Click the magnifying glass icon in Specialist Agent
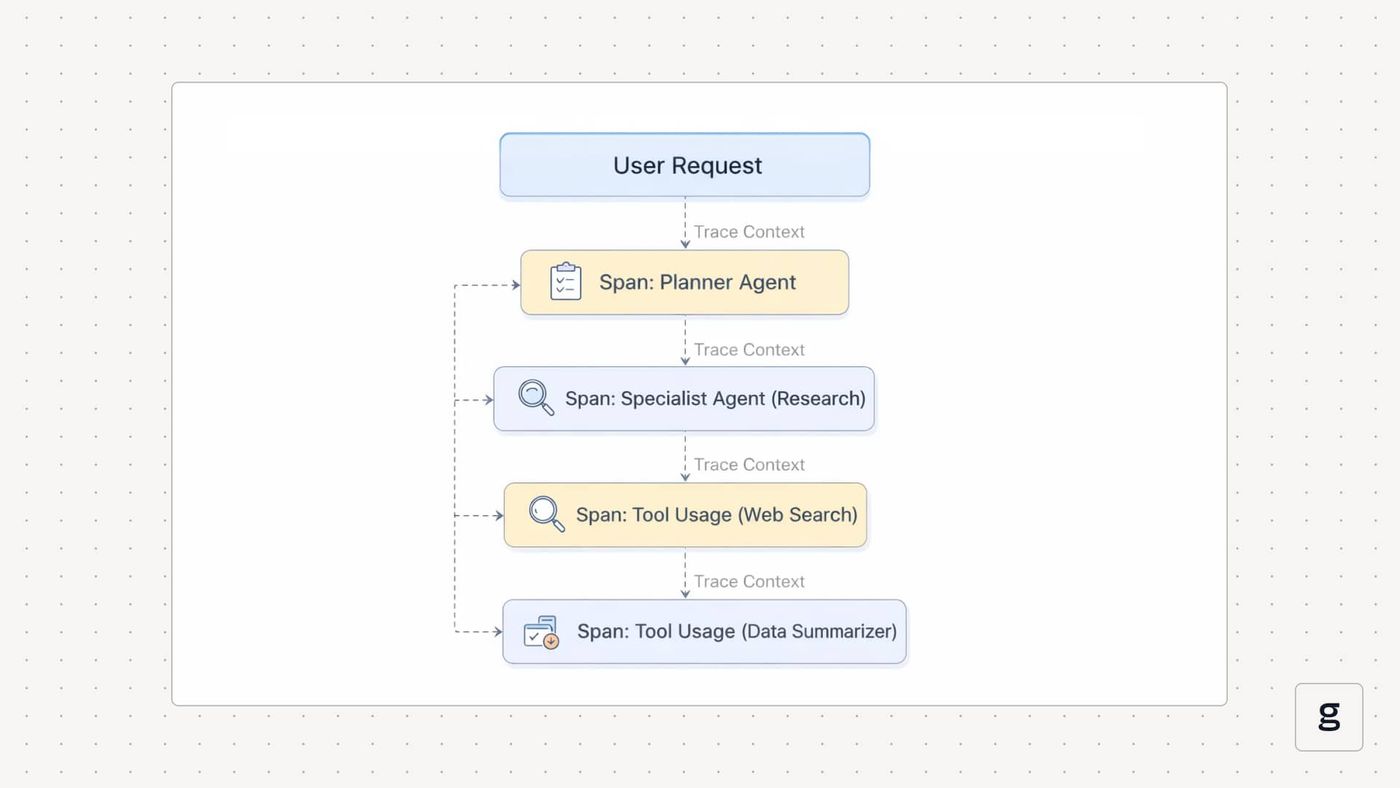 536,397
